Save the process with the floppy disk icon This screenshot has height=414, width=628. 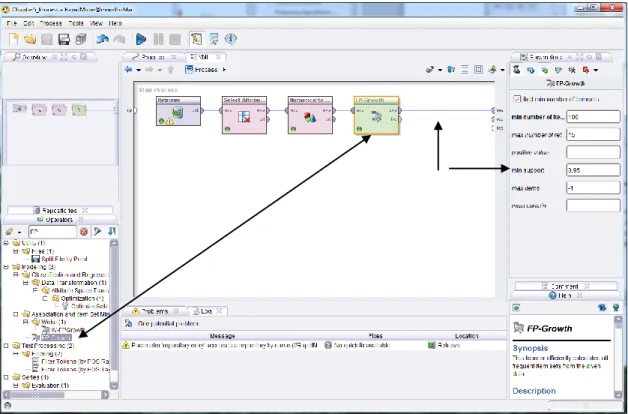[64, 39]
